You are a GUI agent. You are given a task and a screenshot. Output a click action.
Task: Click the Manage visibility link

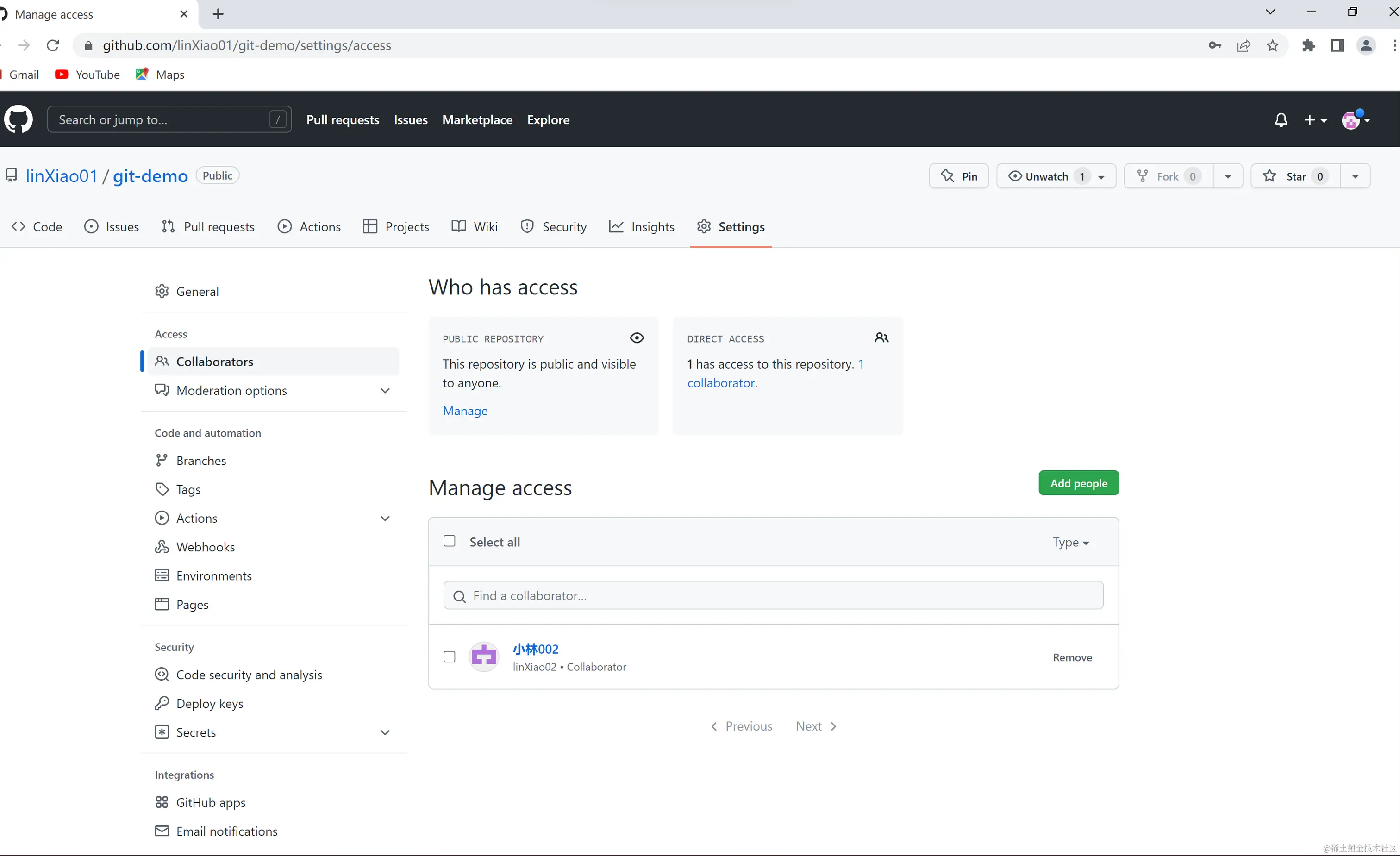coord(465,411)
